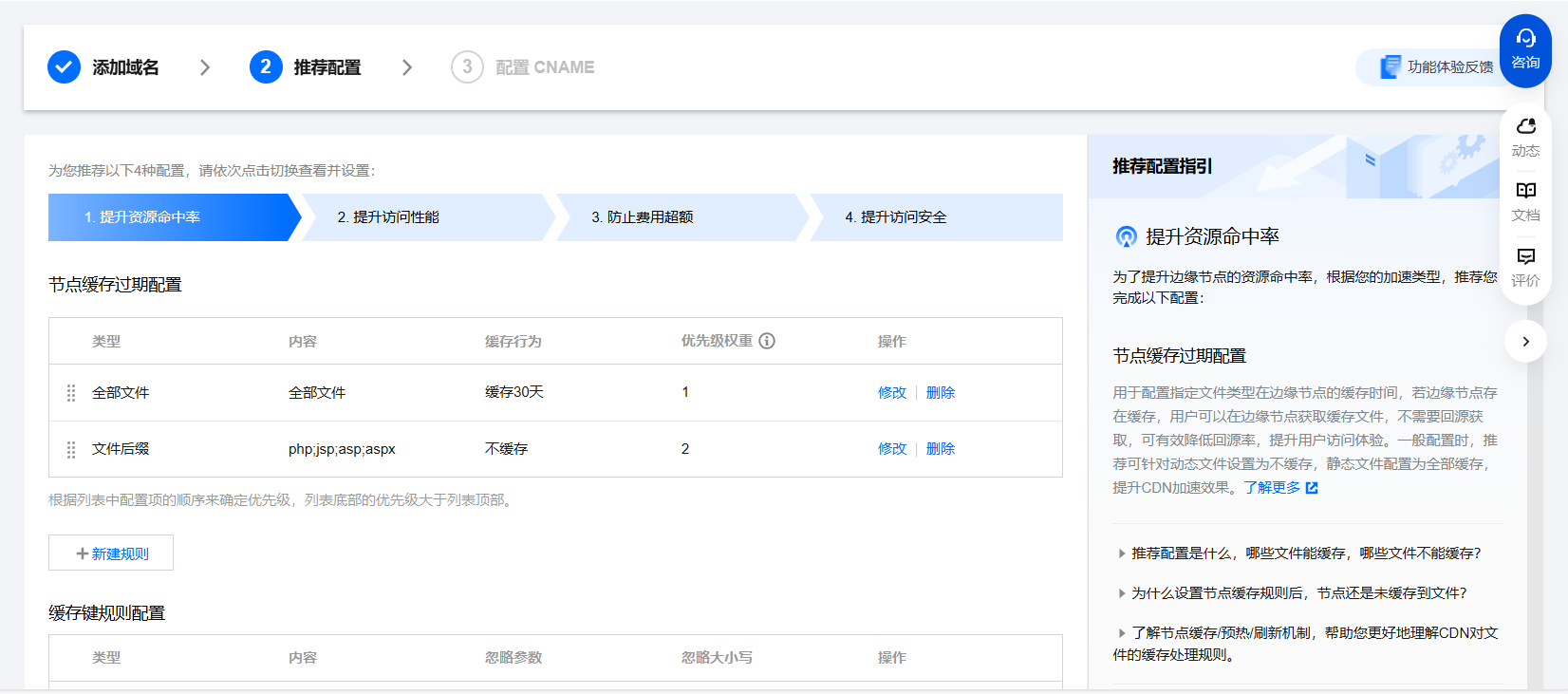Grab the drag handle for 文件后缀 row

click(x=71, y=449)
